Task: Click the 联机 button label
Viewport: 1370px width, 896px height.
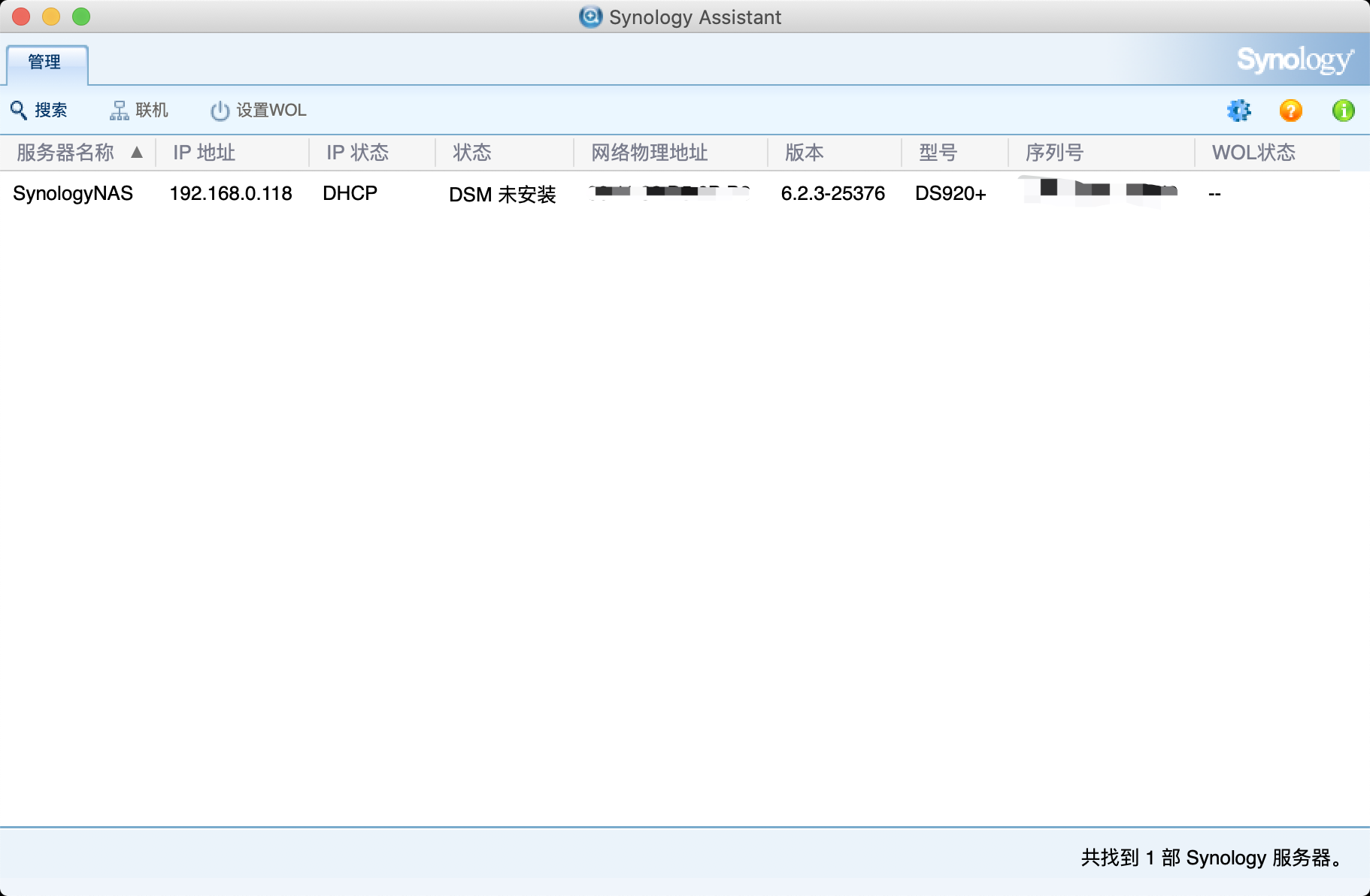Action: (152, 110)
